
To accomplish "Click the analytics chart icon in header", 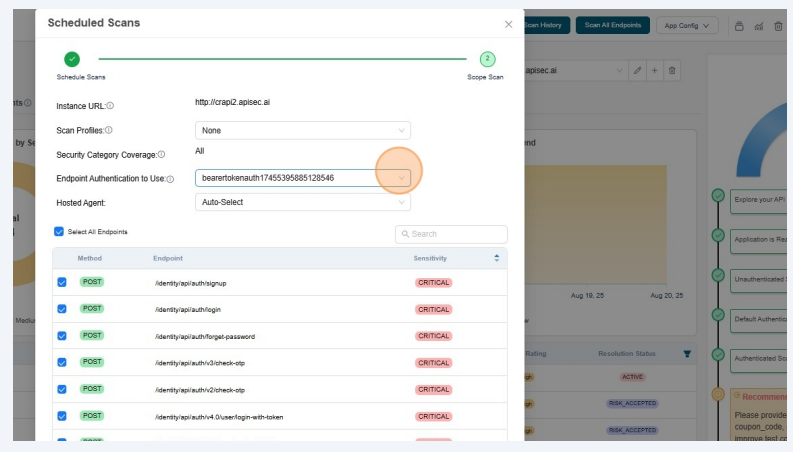I will pos(759,26).
